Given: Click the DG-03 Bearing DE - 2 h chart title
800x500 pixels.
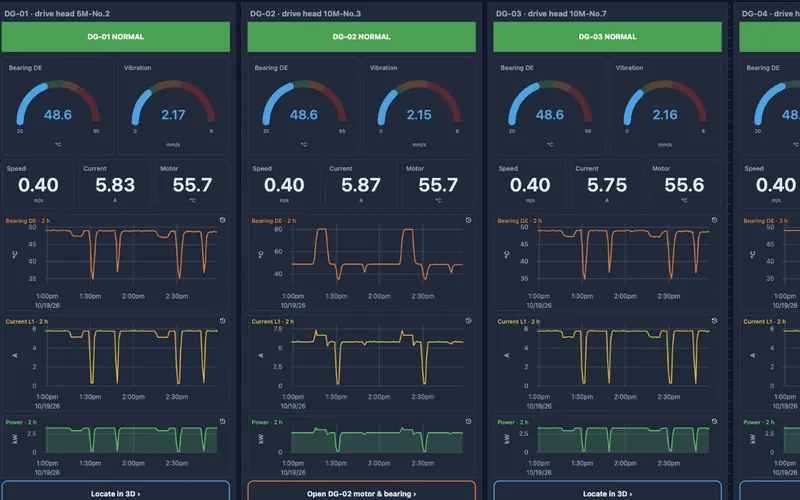Looking at the screenshot, I should click(520, 221).
